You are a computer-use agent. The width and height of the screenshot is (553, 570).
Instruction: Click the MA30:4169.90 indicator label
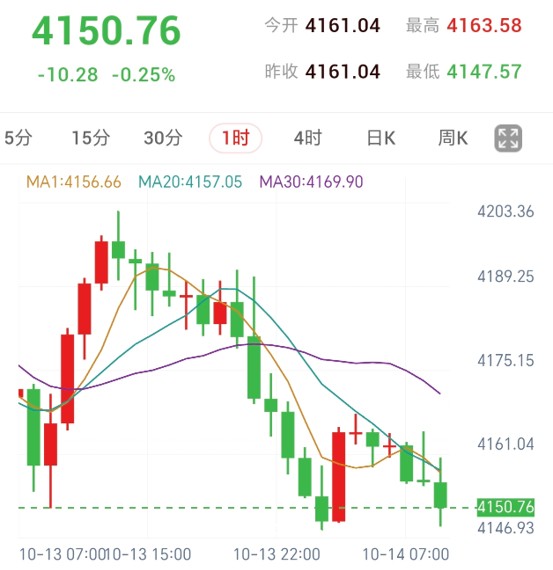point(311,182)
